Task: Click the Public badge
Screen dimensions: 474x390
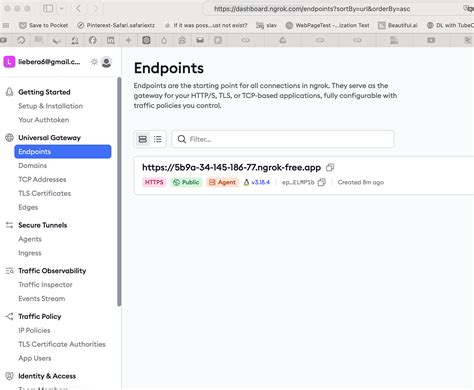Action: point(186,182)
